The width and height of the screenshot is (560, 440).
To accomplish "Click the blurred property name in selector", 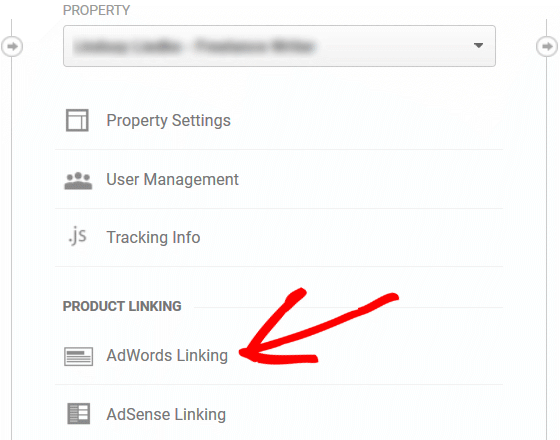I will 195,46.
